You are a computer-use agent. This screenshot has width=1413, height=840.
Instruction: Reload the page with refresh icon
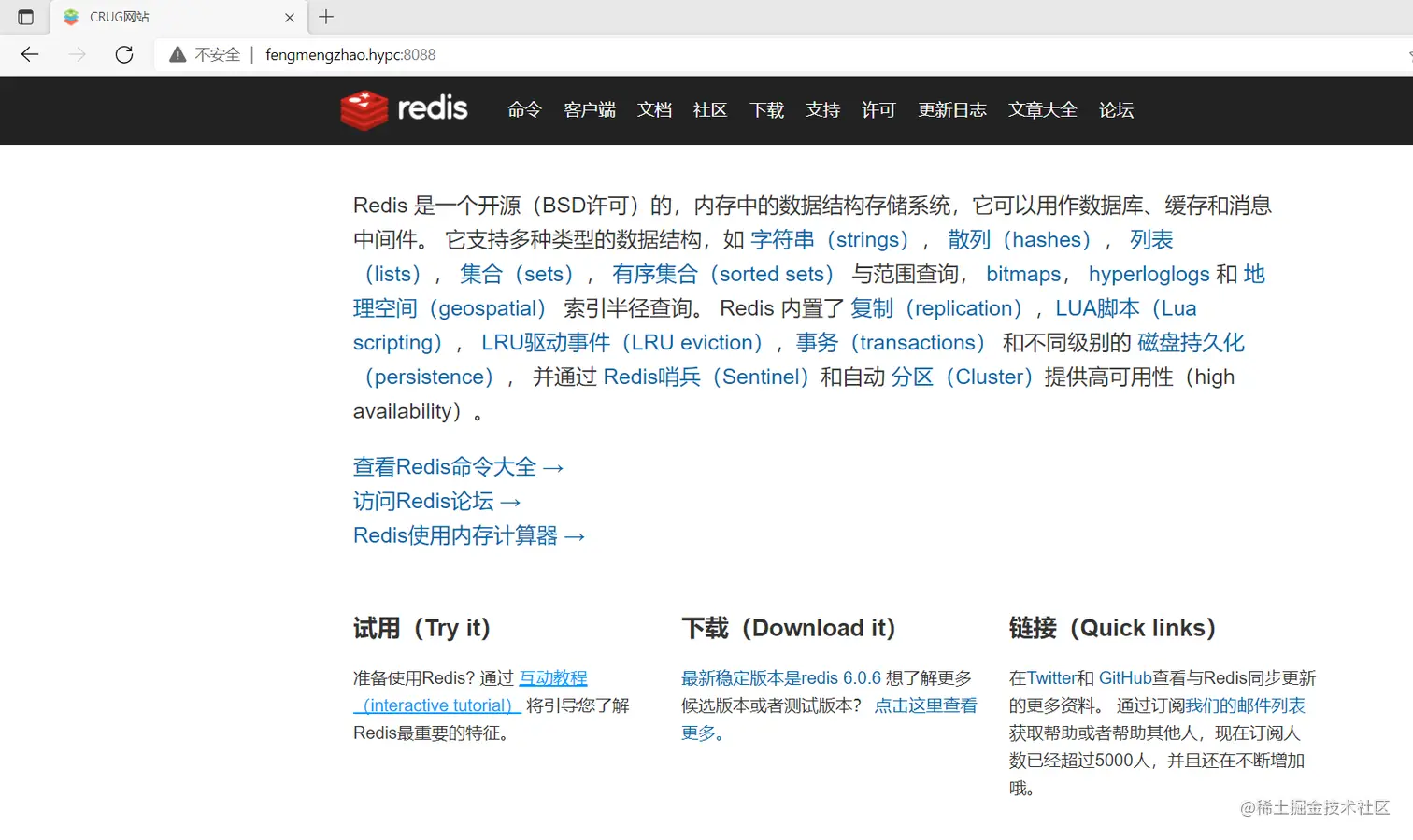(x=124, y=54)
